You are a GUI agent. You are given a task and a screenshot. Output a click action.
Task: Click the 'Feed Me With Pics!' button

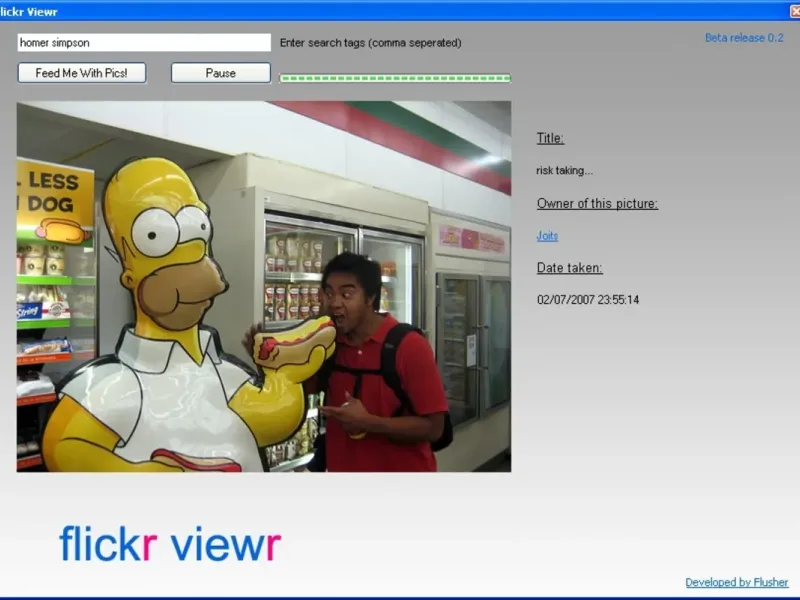pyautogui.click(x=82, y=73)
